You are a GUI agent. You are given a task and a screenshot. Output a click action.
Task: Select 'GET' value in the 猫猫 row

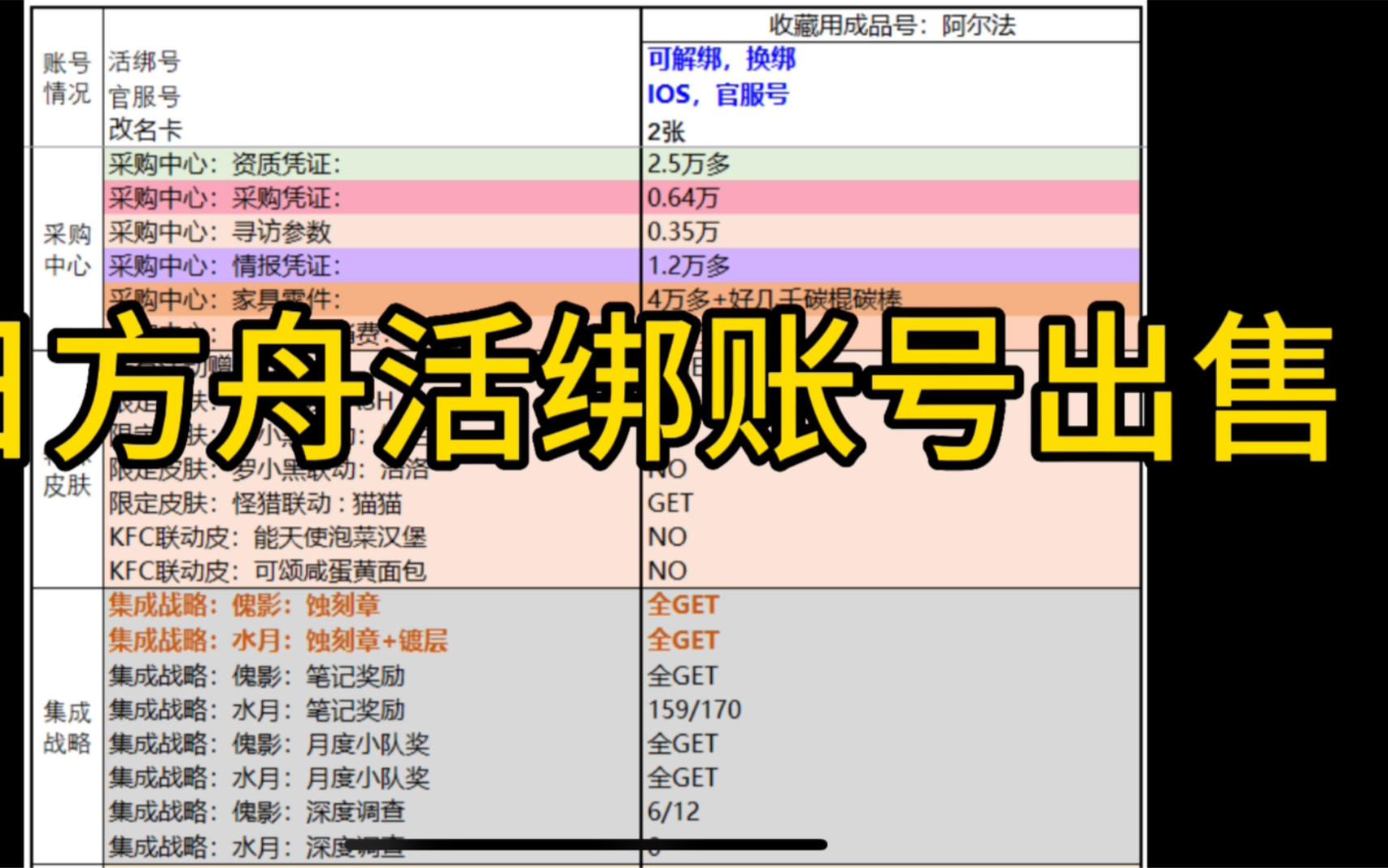pyautogui.click(x=670, y=503)
